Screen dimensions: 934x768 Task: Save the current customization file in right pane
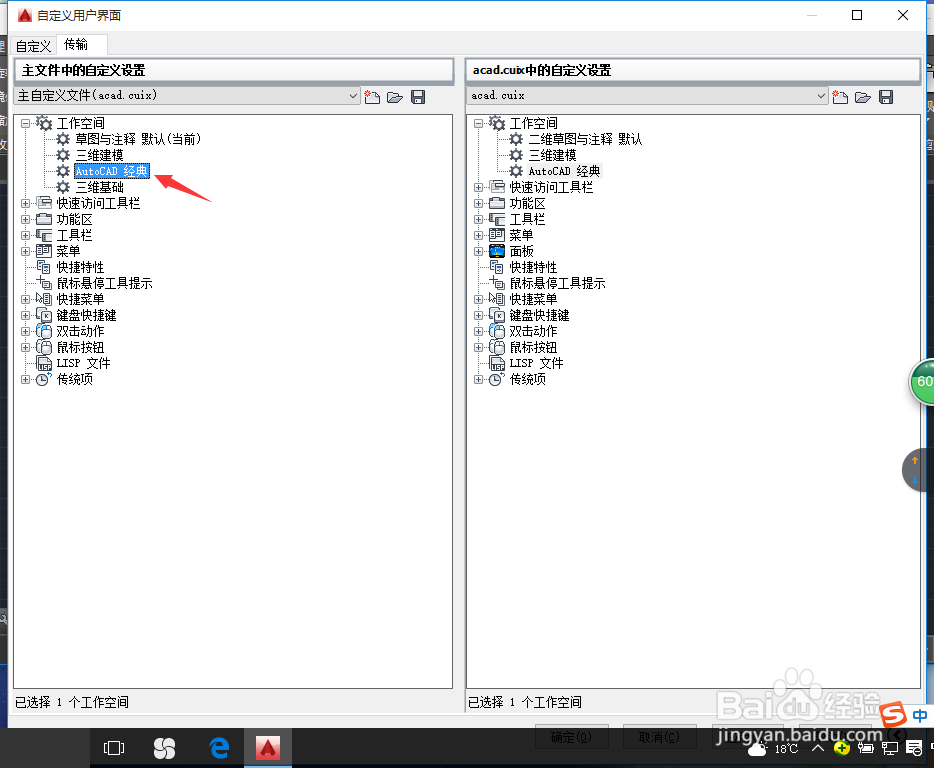coord(886,97)
